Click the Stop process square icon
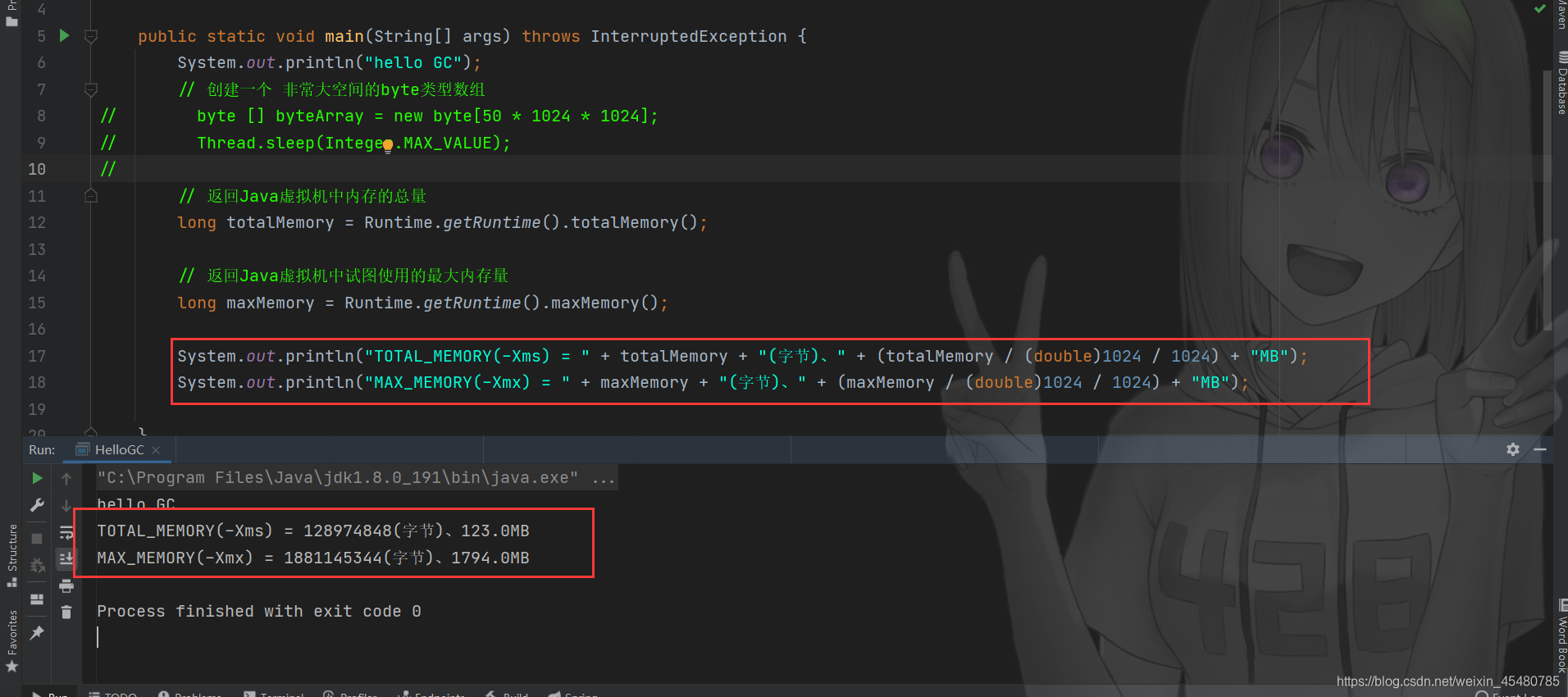The width and height of the screenshot is (1568, 697). (x=37, y=539)
